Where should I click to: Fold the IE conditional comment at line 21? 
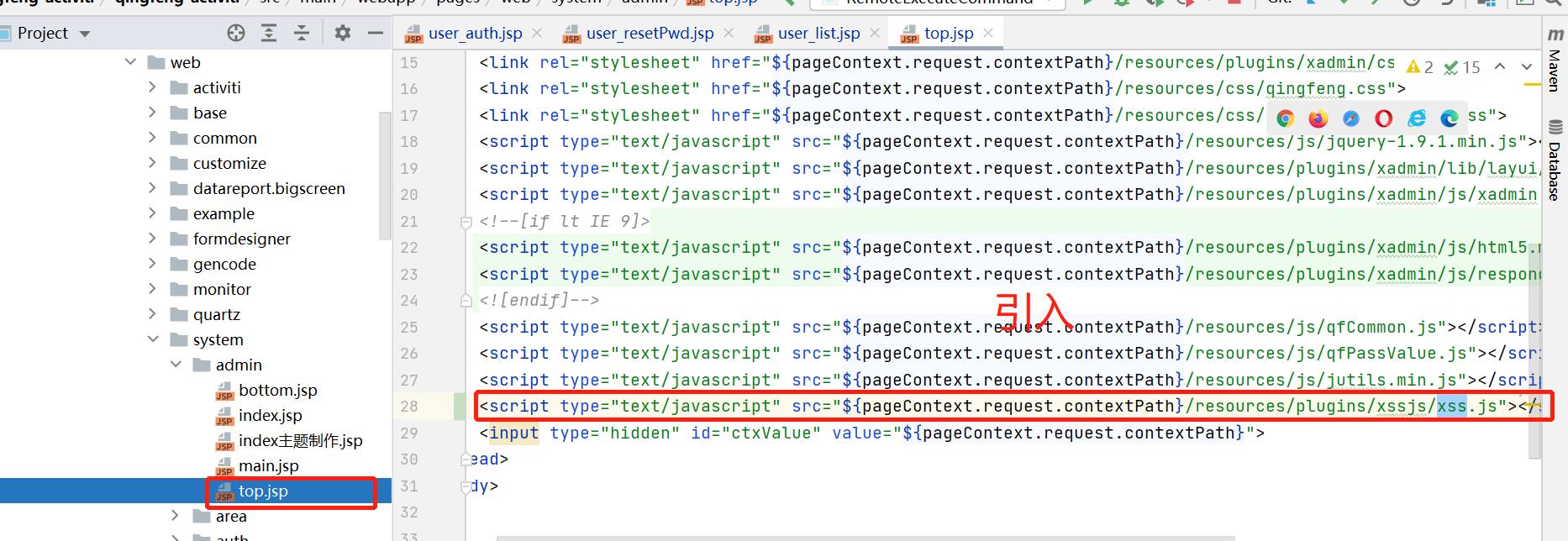tap(466, 223)
